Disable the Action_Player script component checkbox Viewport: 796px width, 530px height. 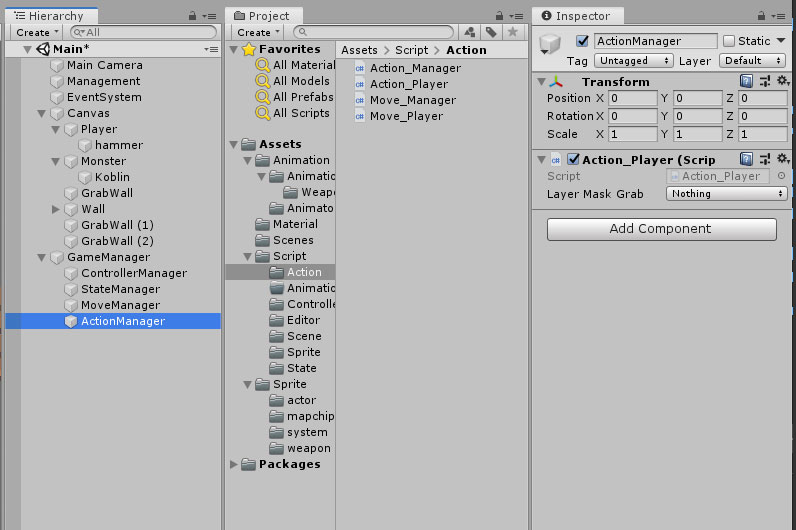click(573, 160)
